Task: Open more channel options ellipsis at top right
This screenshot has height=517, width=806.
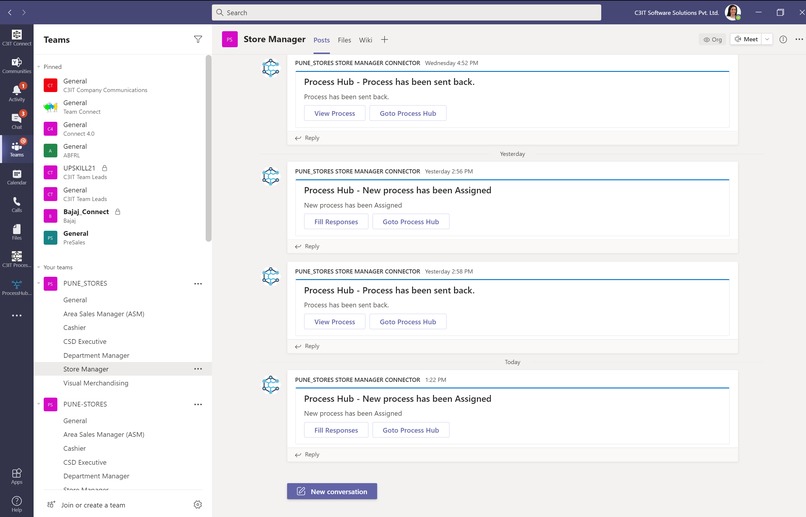Action: (799, 39)
